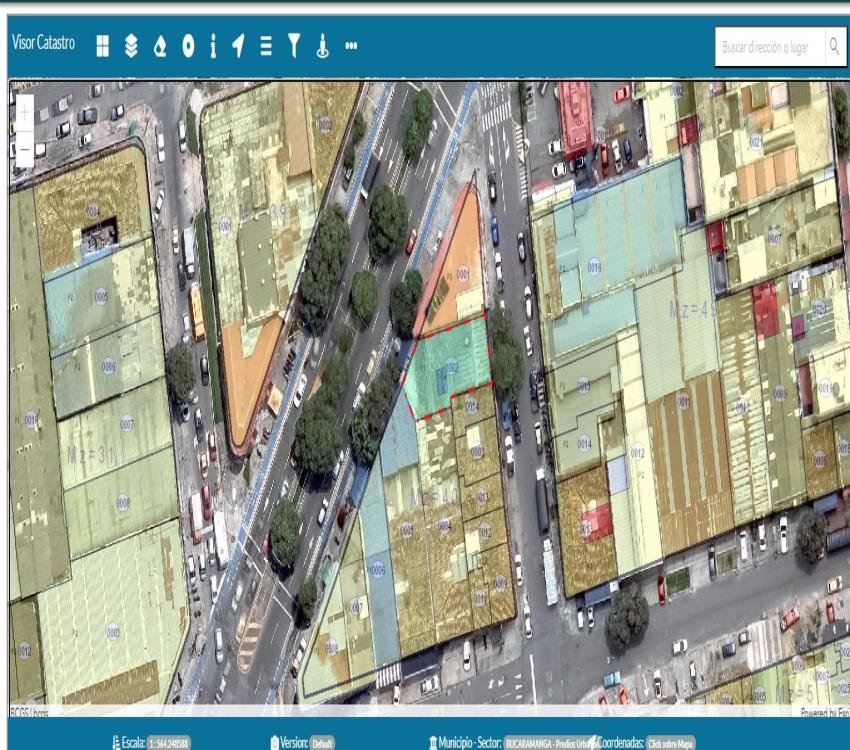
Task: Open the Municipio - Sector BUCARAMANGA selector
Action: point(548,743)
